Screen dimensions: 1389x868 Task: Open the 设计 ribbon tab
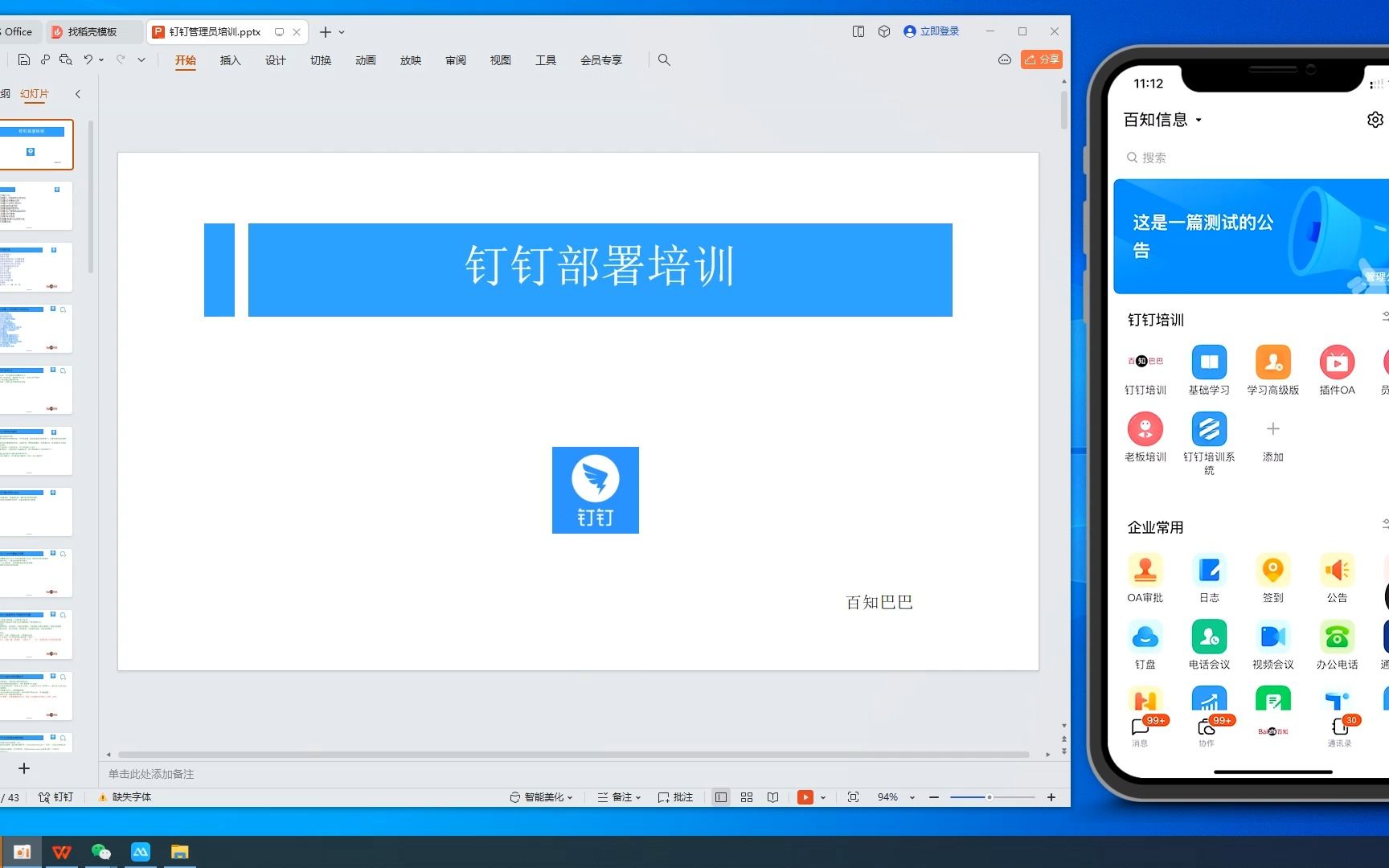276,60
